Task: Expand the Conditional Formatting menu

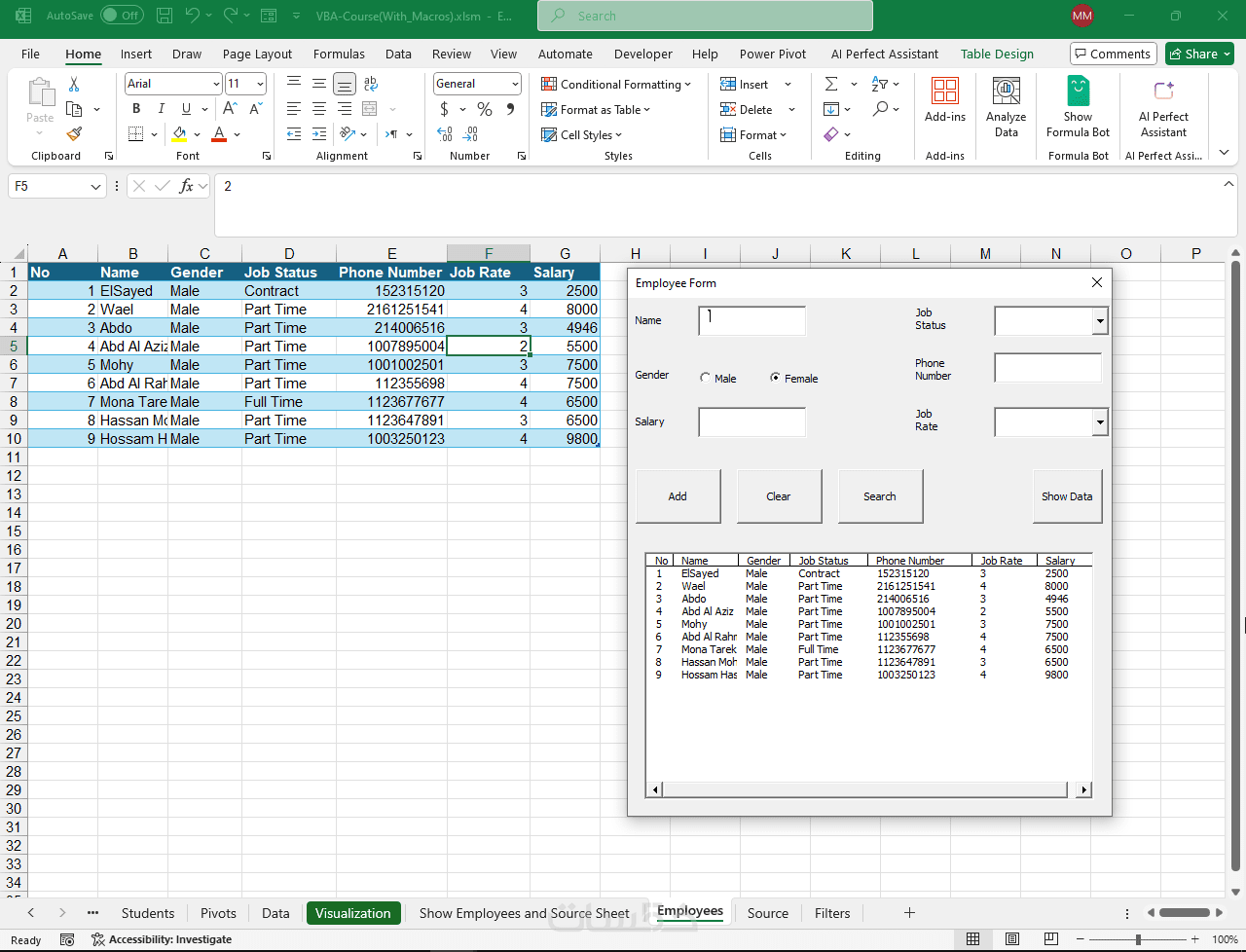Action: click(x=616, y=85)
